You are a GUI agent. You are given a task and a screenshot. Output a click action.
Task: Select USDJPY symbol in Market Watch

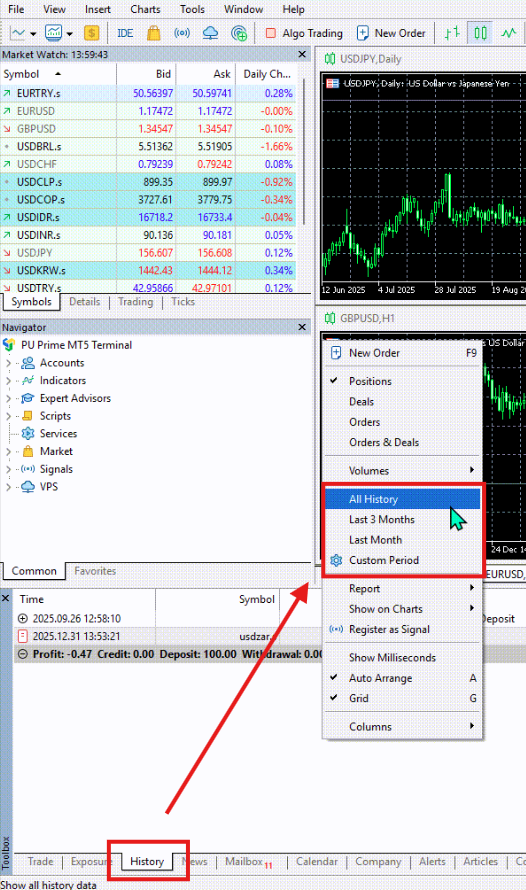[x=148, y=253]
